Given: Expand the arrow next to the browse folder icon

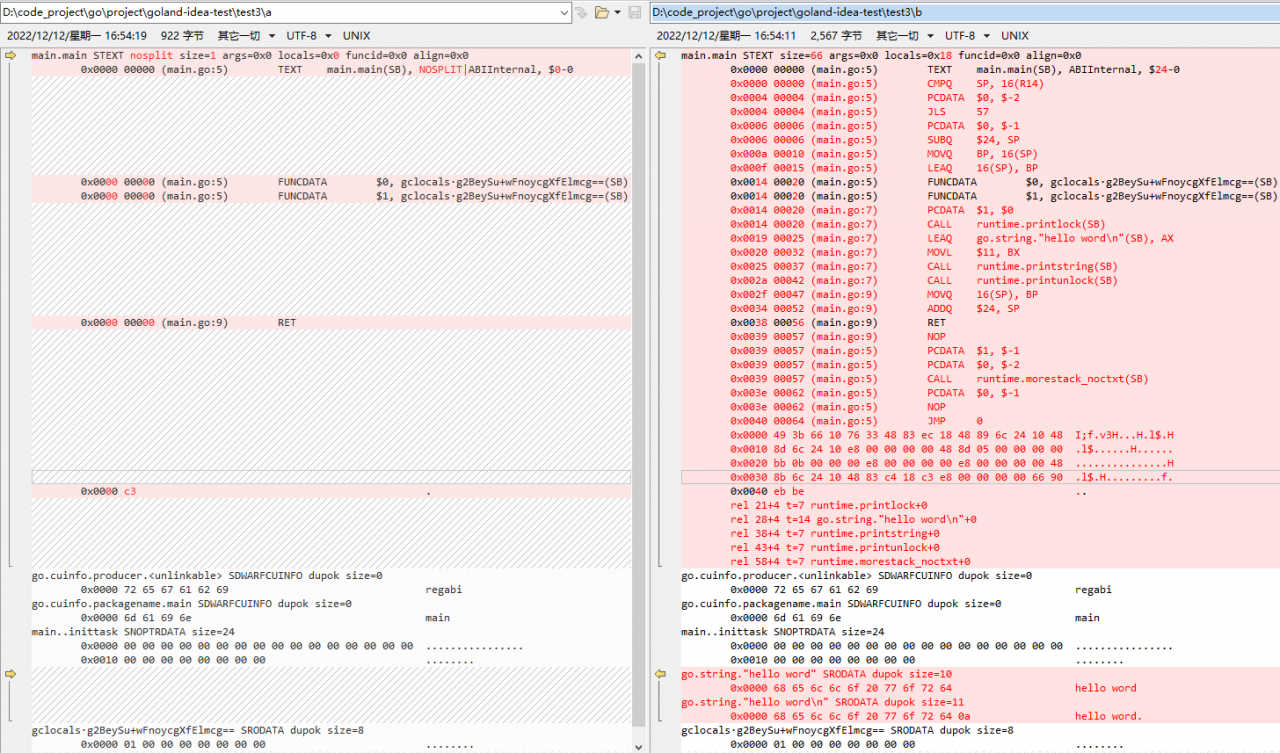Looking at the screenshot, I should tap(617, 13).
